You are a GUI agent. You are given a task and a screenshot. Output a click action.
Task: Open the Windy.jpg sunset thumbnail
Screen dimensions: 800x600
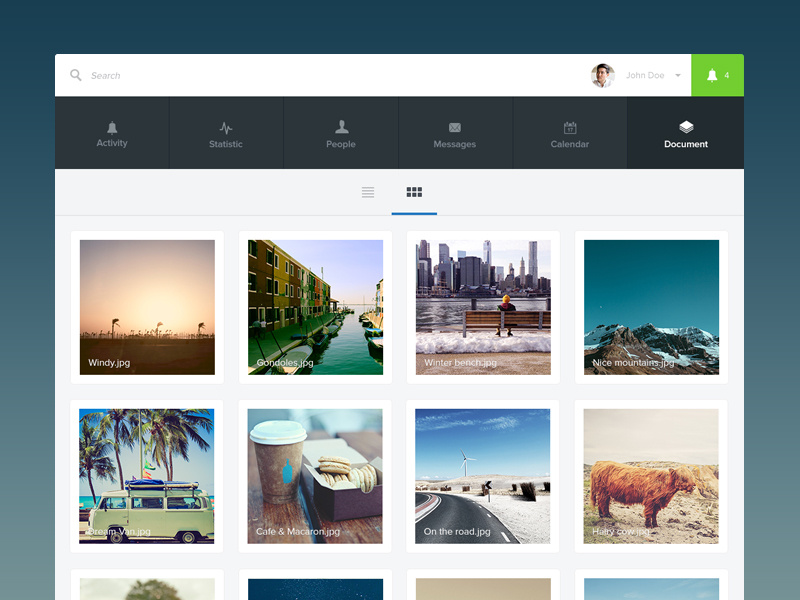[147, 307]
